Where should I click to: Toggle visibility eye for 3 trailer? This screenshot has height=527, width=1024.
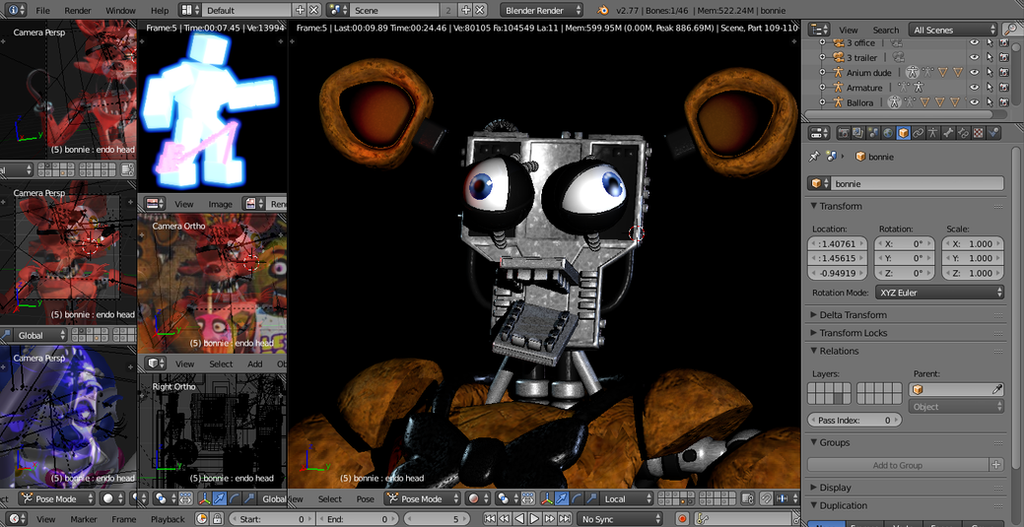pyautogui.click(x=974, y=57)
